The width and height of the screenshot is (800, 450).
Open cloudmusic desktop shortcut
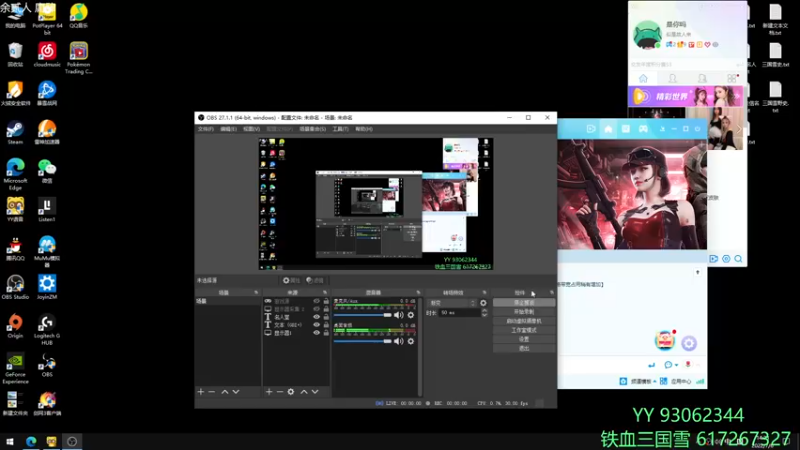pyautogui.click(x=47, y=55)
